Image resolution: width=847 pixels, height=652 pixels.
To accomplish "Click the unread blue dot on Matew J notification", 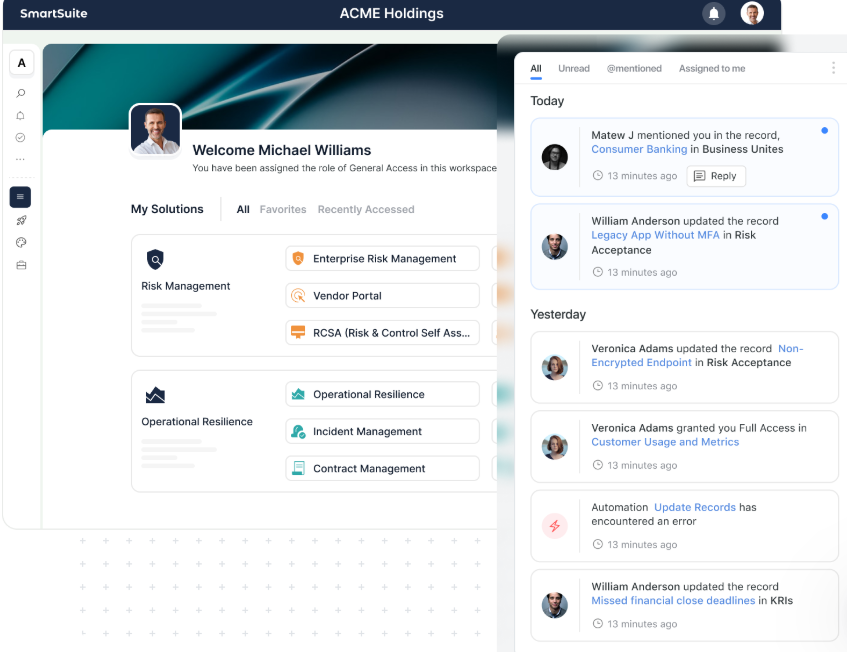I will [x=824, y=130].
